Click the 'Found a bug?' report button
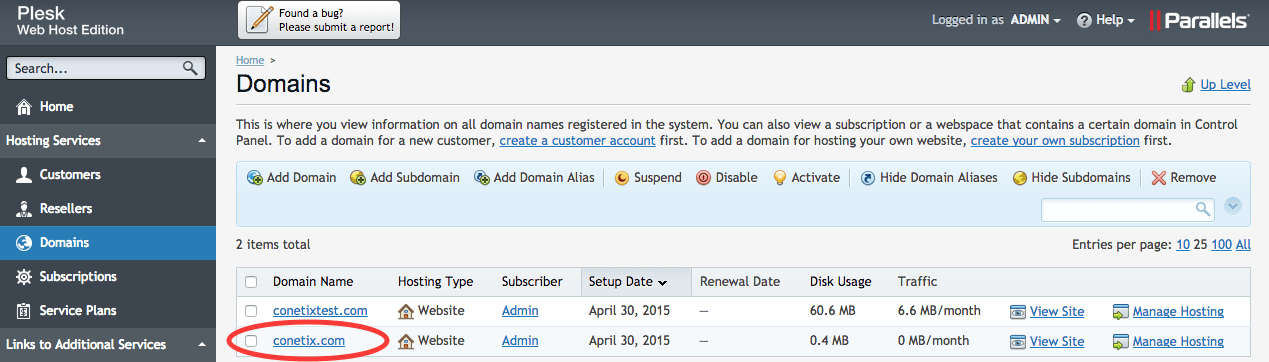The image size is (1269, 362). point(319,20)
